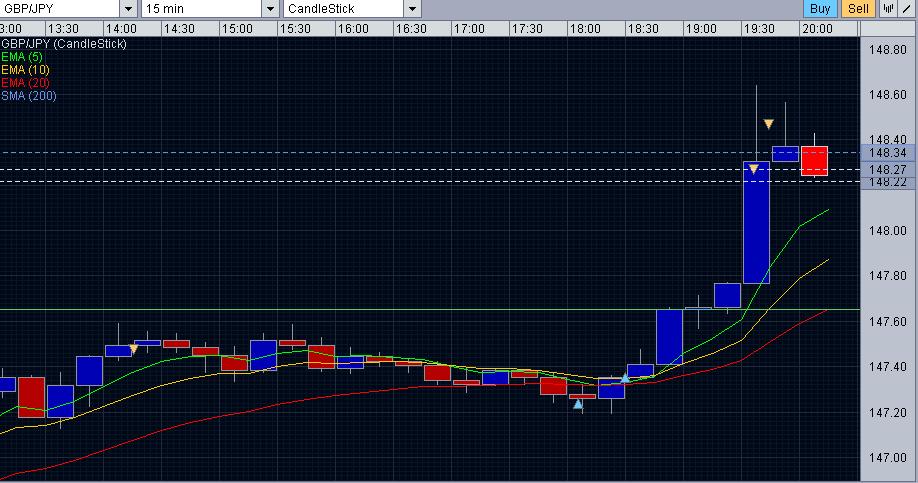
Task: Click the sell marker on the 19:30 candle
Action: click(754, 169)
